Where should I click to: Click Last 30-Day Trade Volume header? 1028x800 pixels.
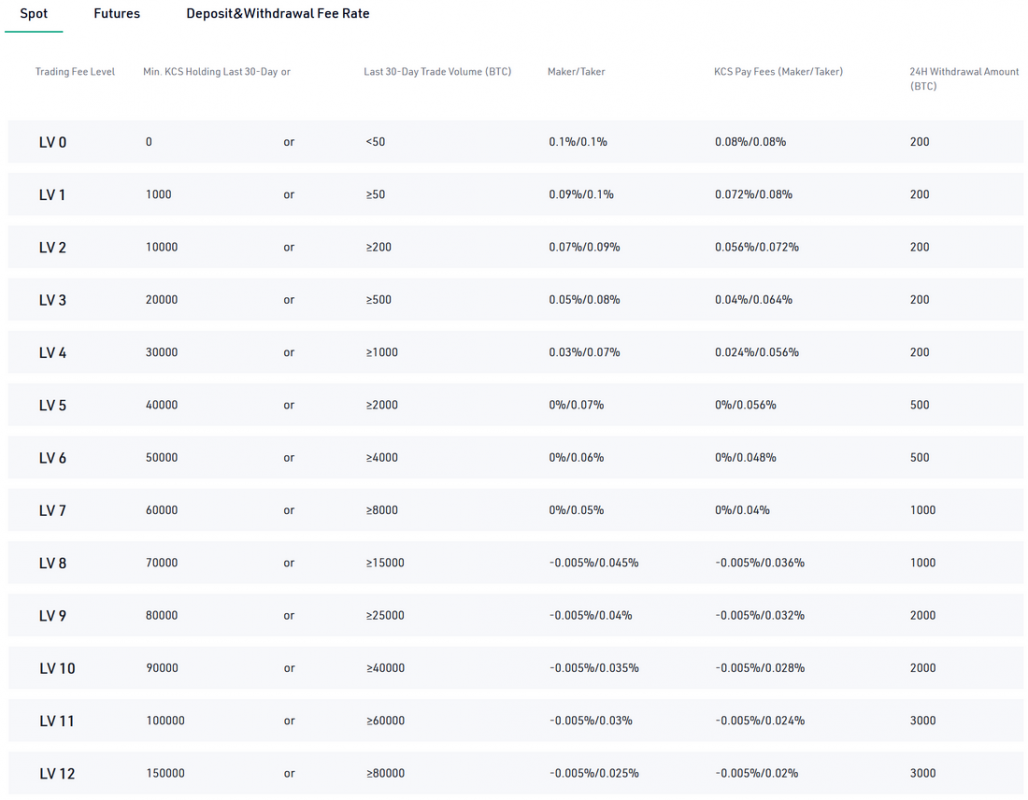pyautogui.click(x=437, y=72)
